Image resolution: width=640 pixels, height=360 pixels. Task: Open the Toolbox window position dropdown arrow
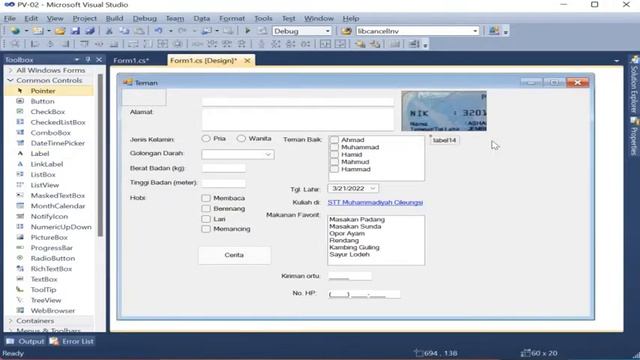(x=77, y=60)
